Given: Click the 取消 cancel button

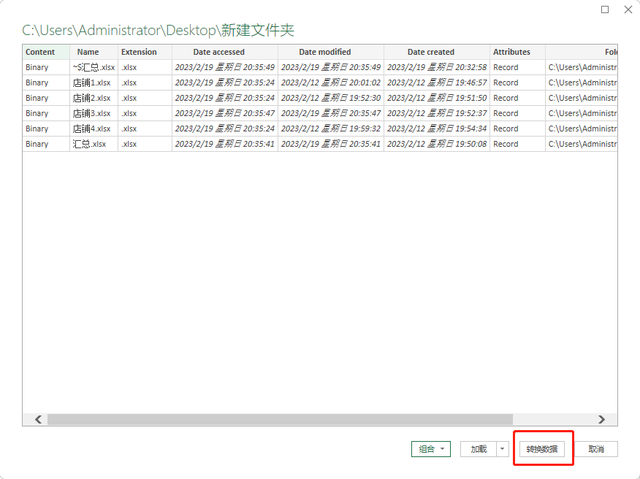Looking at the screenshot, I should coord(596,449).
